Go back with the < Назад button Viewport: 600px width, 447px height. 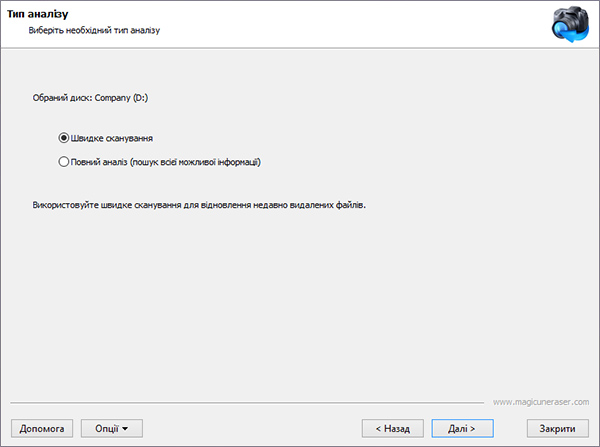(x=393, y=428)
